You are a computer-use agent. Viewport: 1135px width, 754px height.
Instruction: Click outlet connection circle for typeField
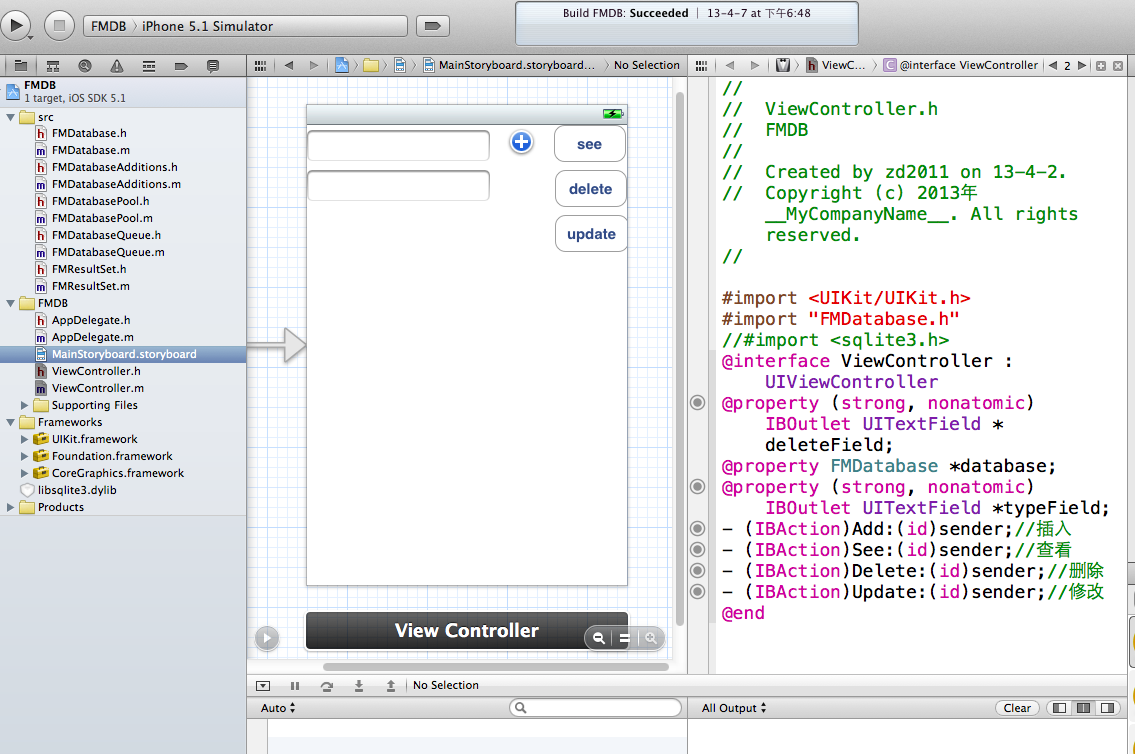(x=697, y=486)
